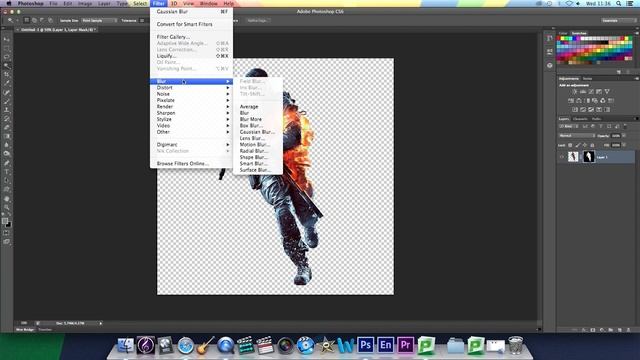The width and height of the screenshot is (640, 360).
Task: Choose Gaussian Blur... in Blur submenu
Action: pyautogui.click(x=258, y=132)
